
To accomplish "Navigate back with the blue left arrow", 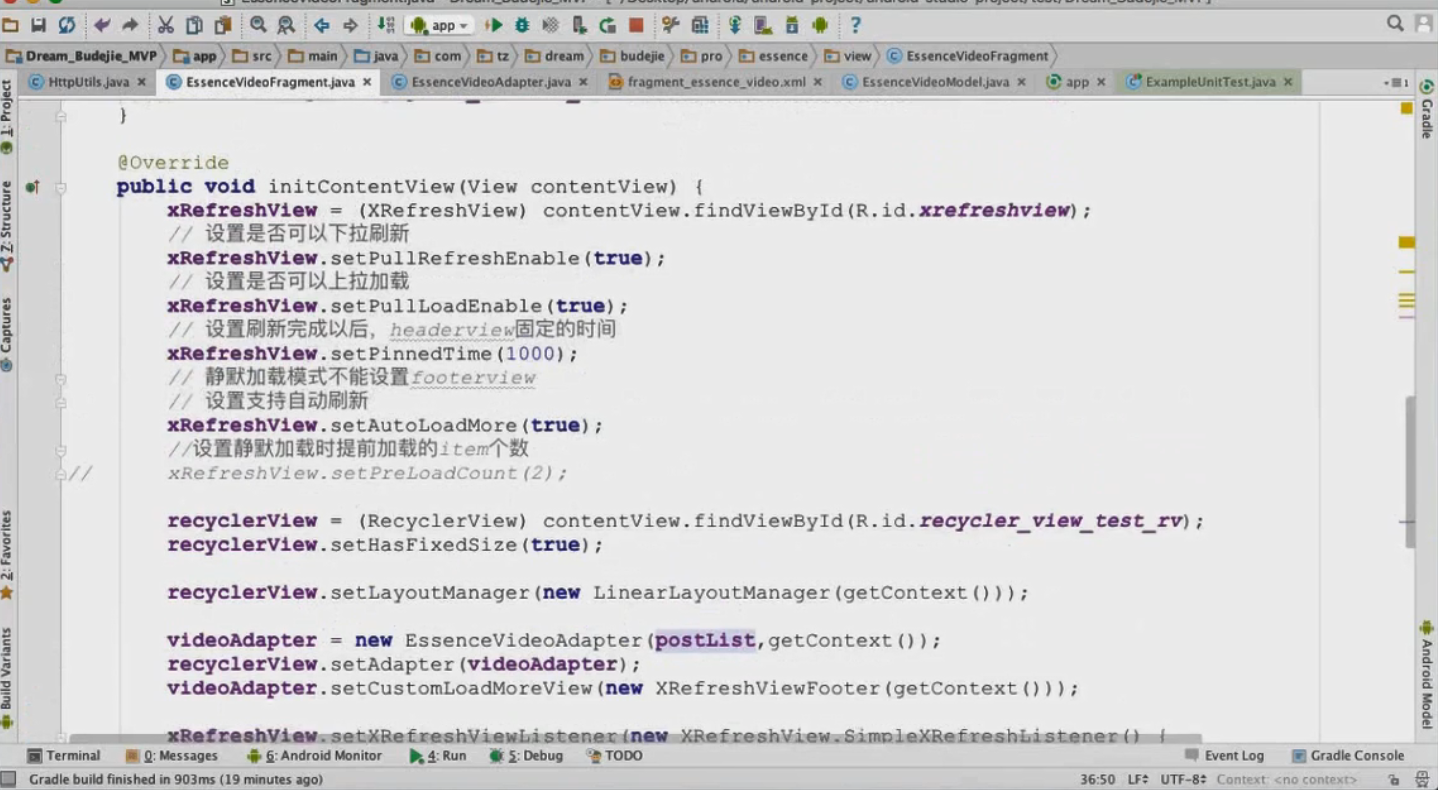I will [322, 25].
